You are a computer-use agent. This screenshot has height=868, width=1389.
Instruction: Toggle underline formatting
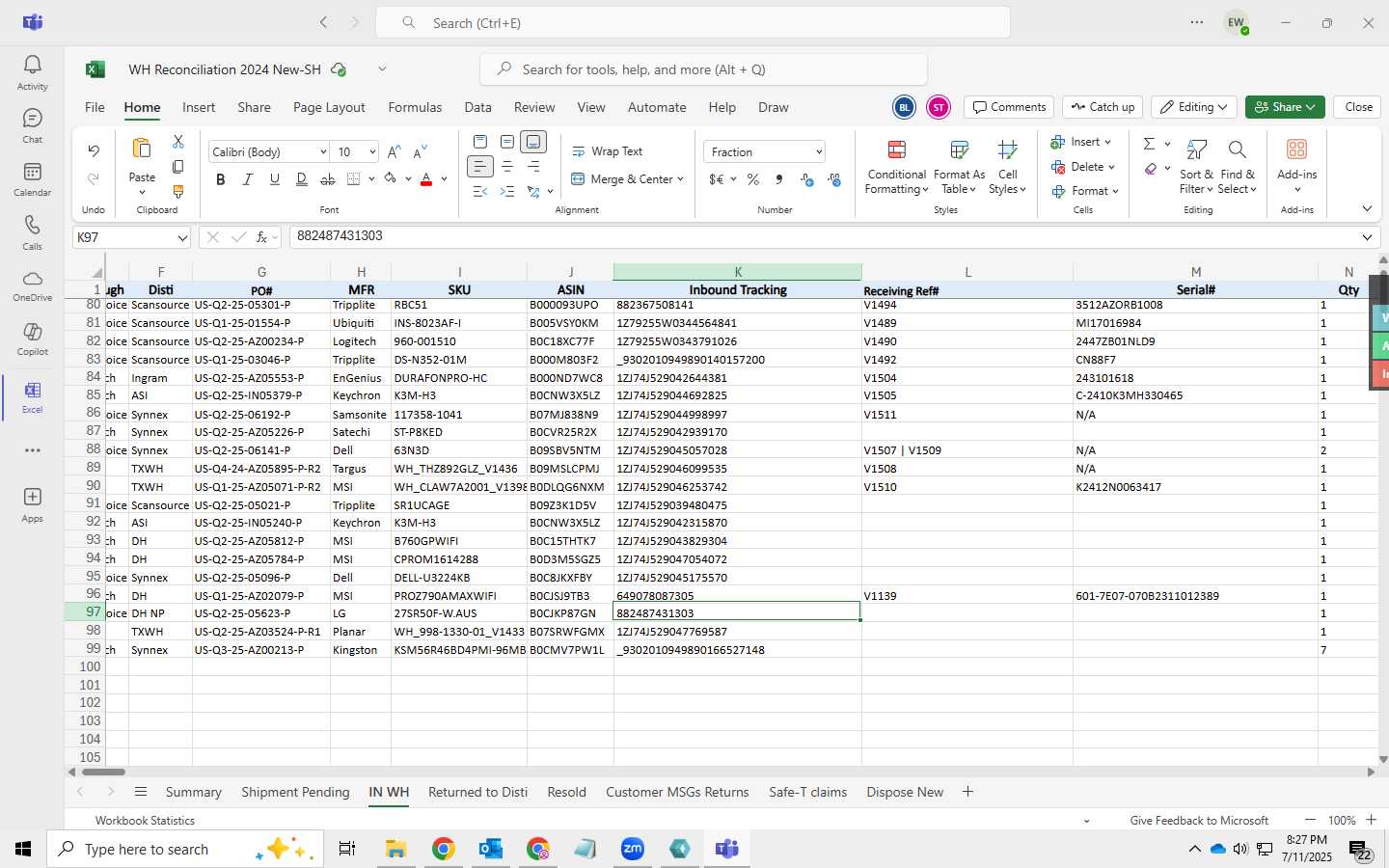tap(275, 179)
